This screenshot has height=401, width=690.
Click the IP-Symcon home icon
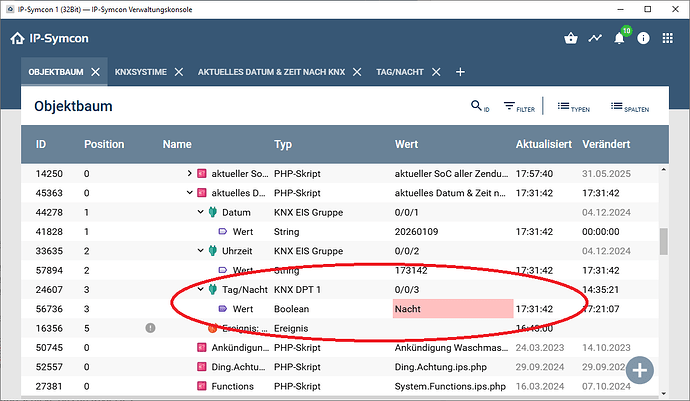17,39
